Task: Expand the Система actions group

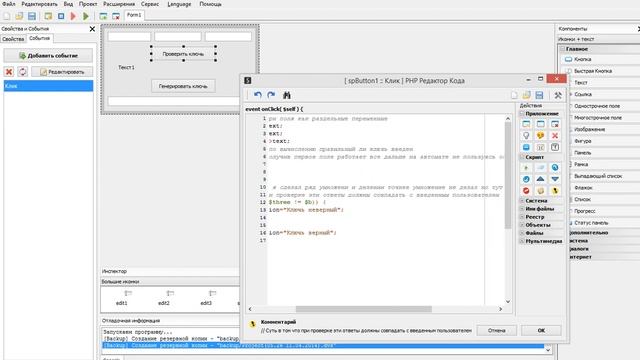Action: click(x=522, y=201)
